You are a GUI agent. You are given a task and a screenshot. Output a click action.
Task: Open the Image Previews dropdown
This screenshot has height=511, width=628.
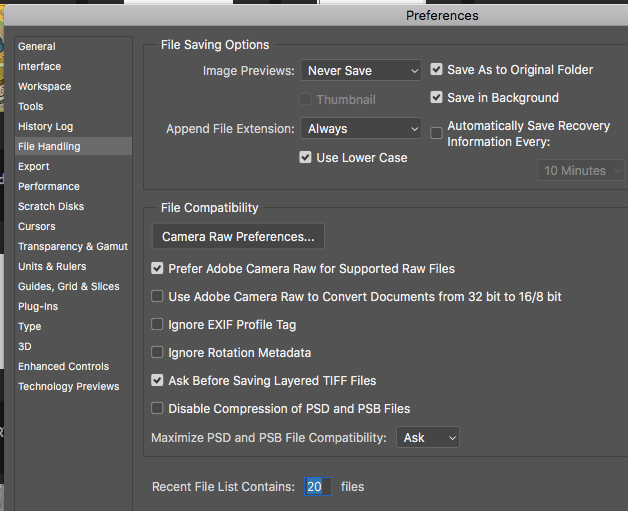361,71
